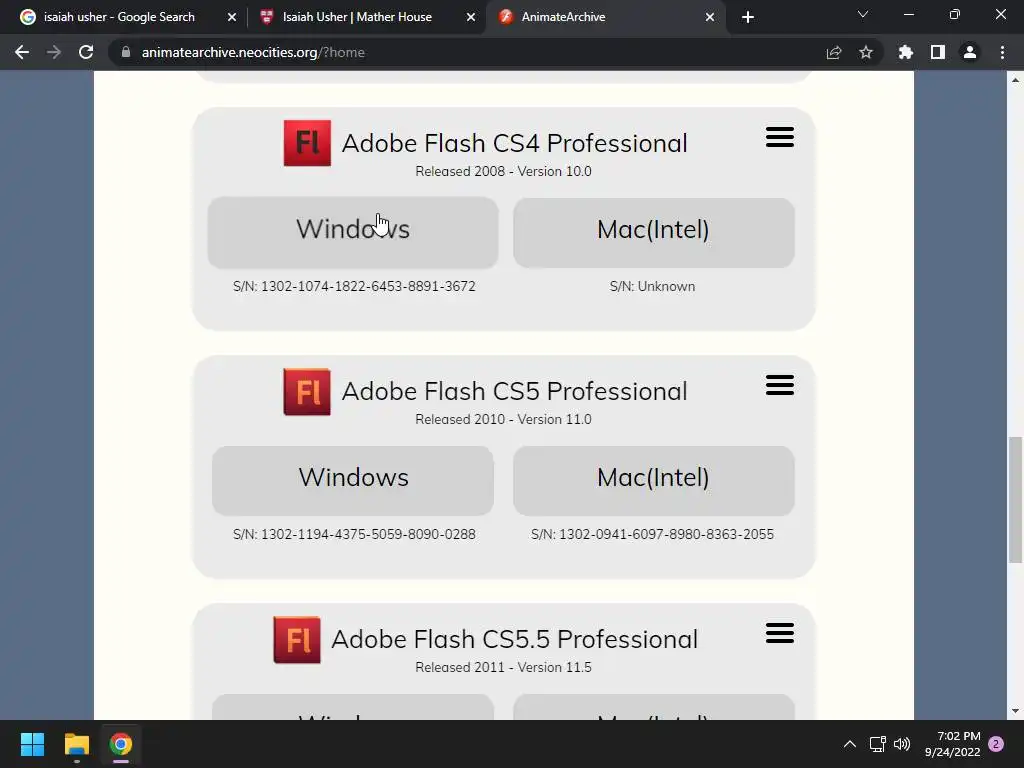Open the Flash CS4 hamburger menu

pyautogui.click(x=780, y=137)
